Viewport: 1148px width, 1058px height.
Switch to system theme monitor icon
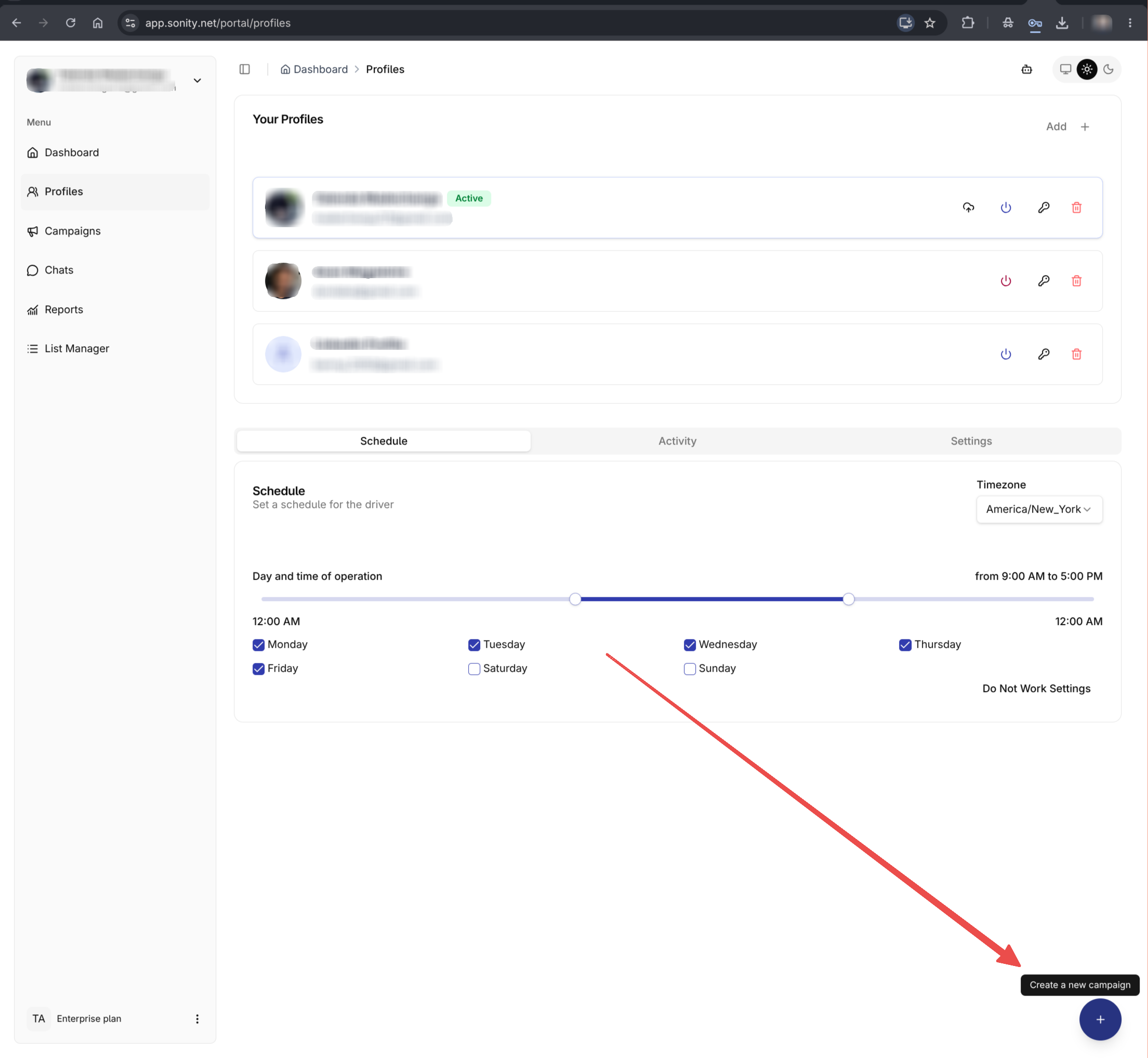(1065, 69)
